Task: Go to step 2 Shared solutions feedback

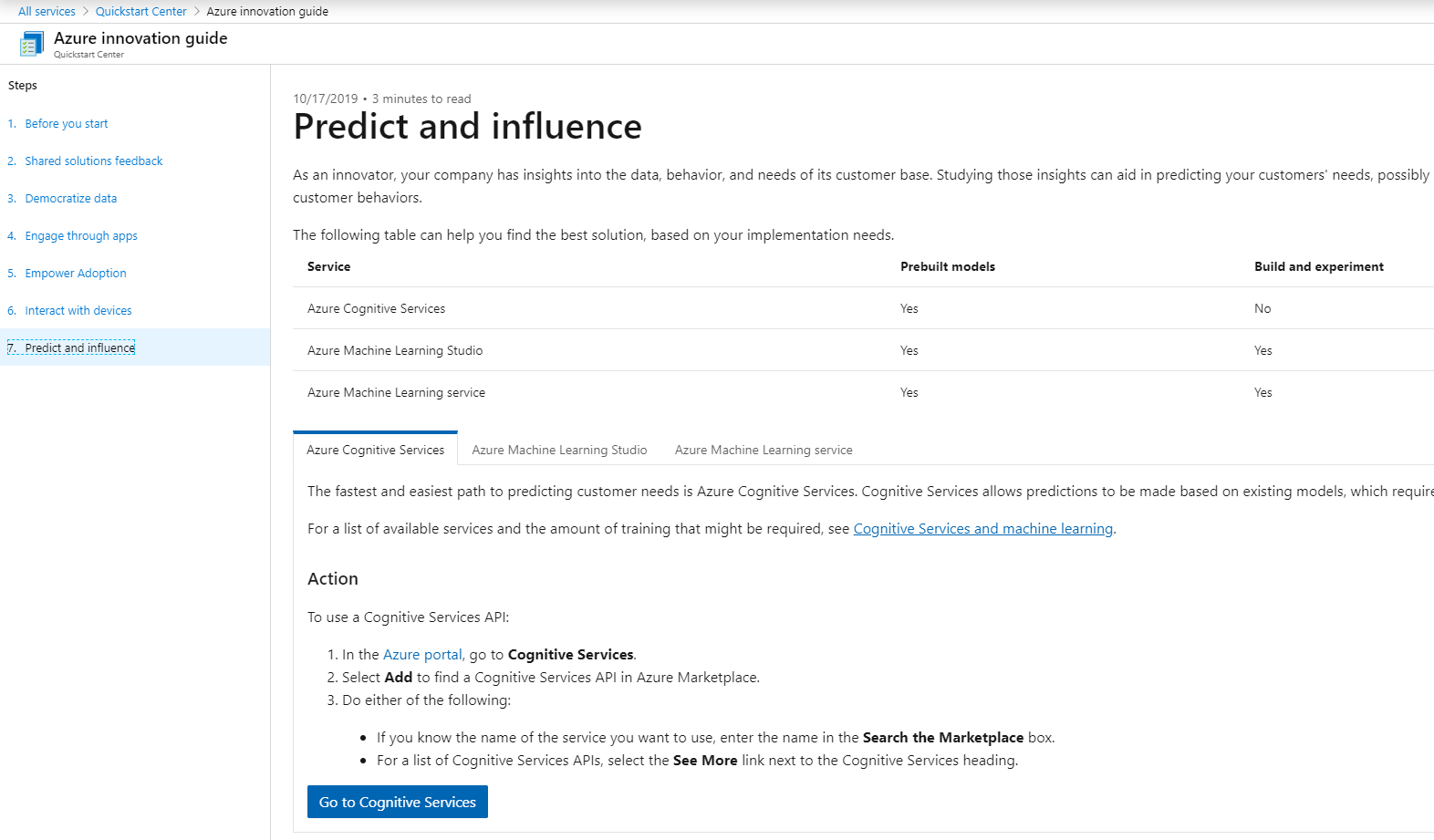Action: 94,161
